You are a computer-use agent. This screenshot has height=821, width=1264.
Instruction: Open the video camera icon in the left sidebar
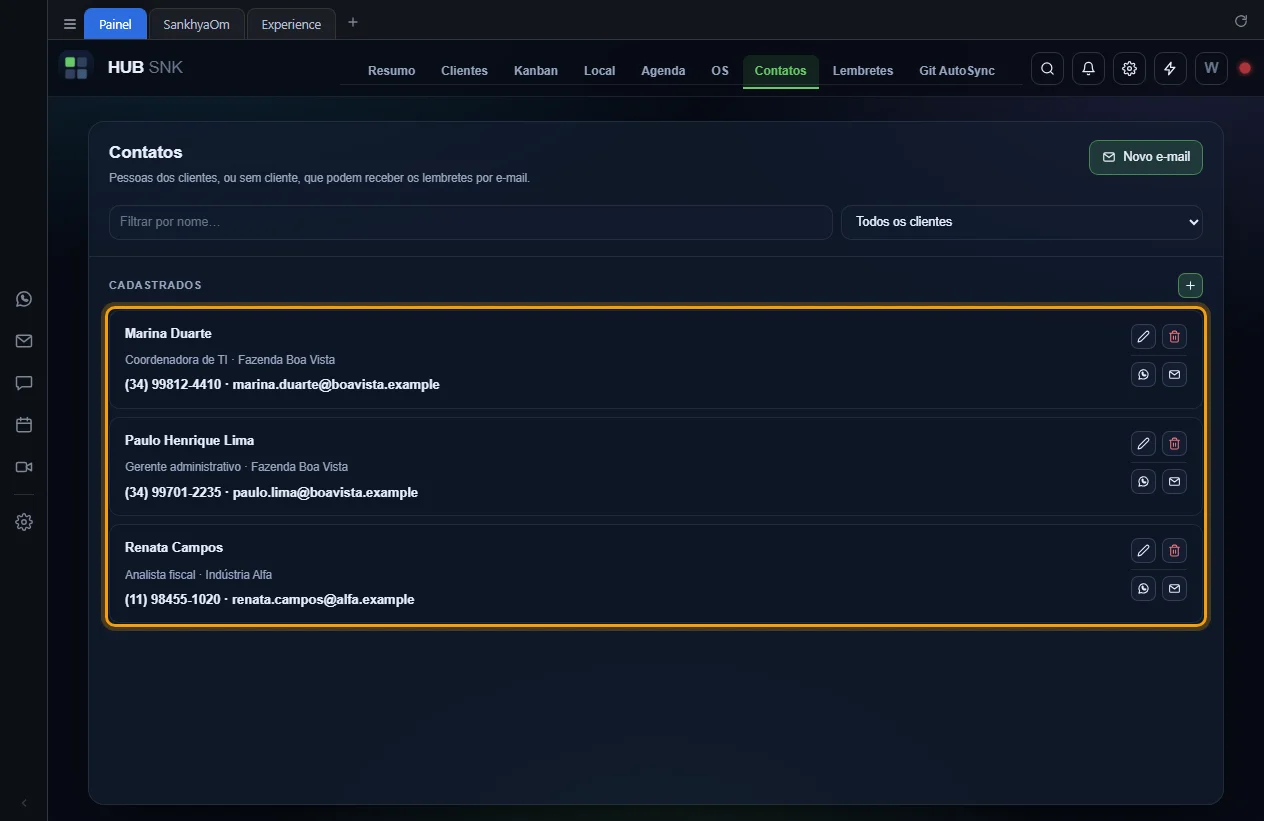point(24,467)
